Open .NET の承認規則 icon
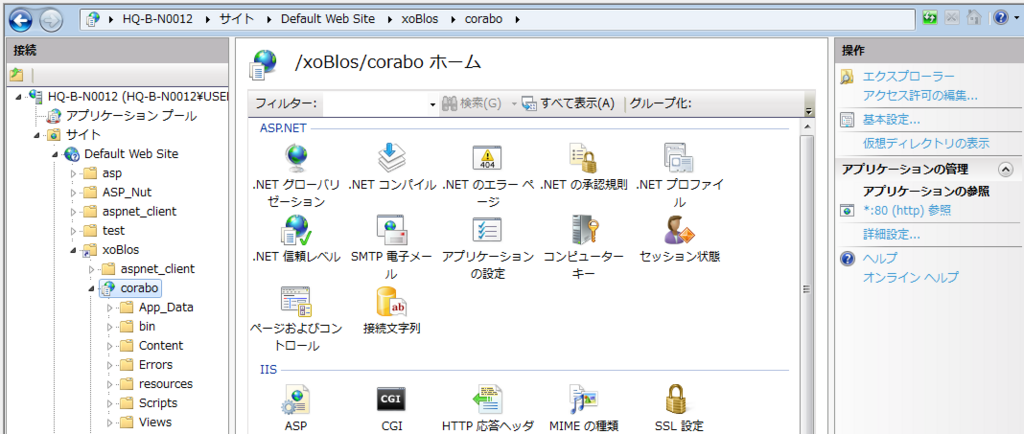1024x434 pixels. pos(583,157)
